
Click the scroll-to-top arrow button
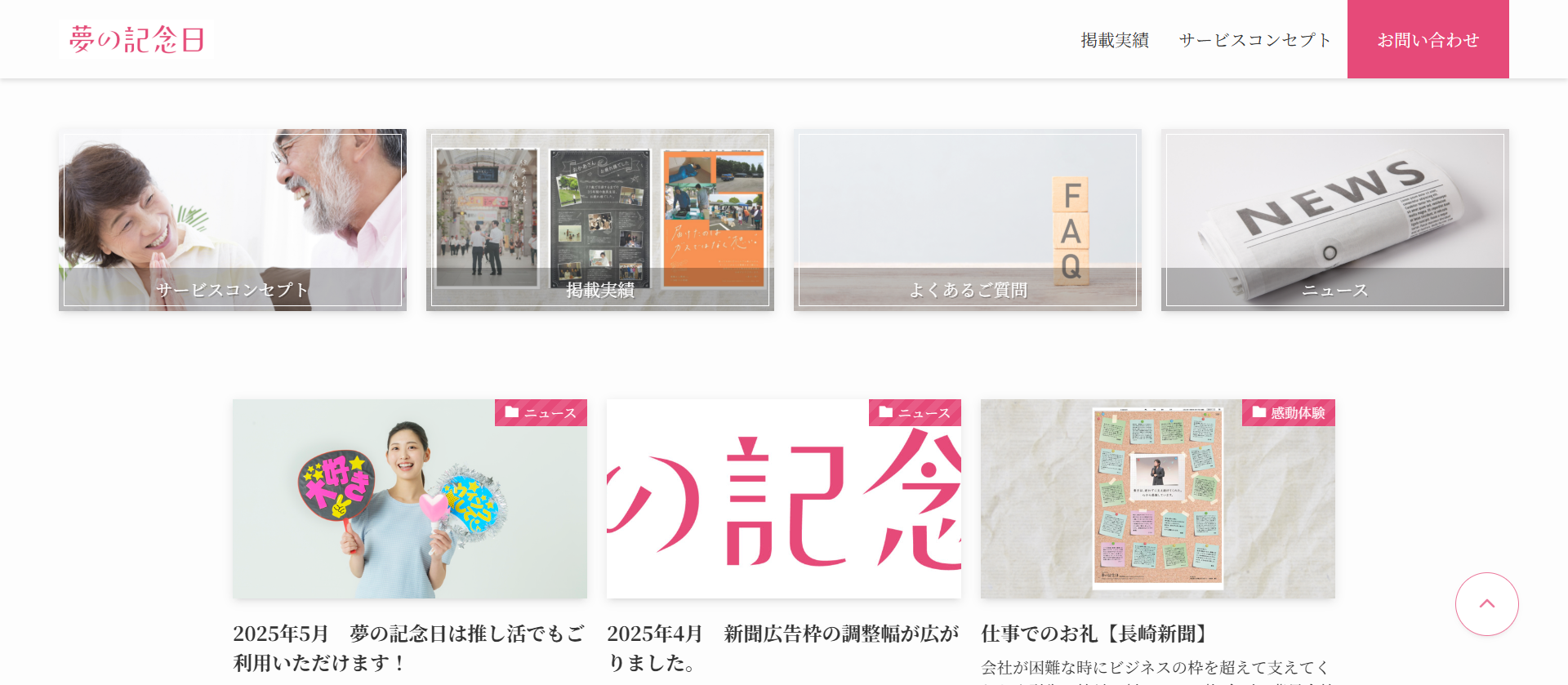(1486, 604)
